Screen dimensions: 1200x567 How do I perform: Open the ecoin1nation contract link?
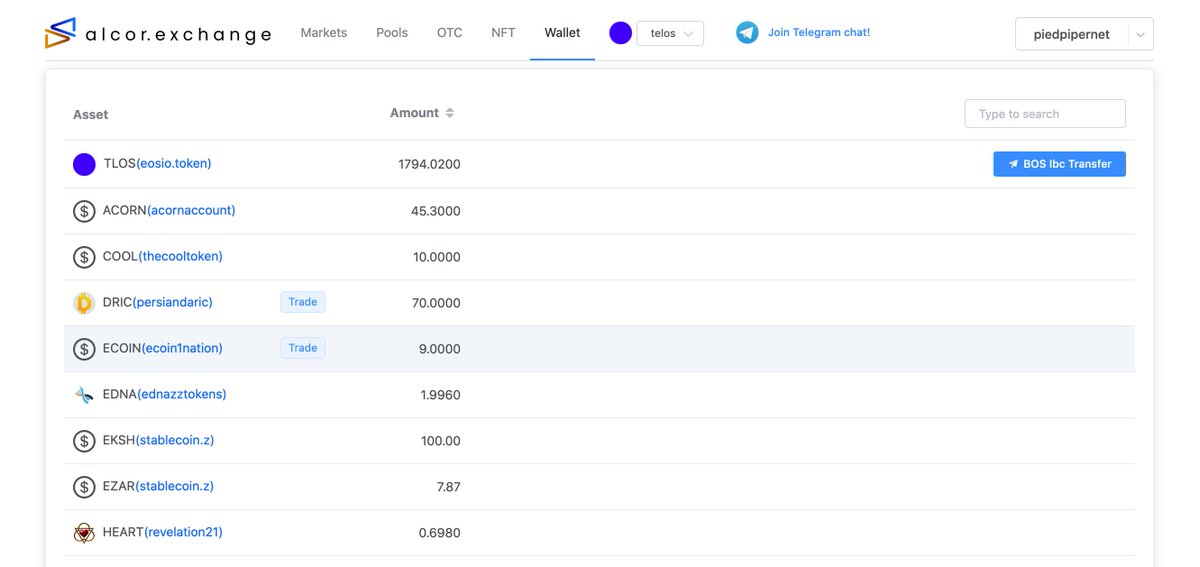pos(182,348)
